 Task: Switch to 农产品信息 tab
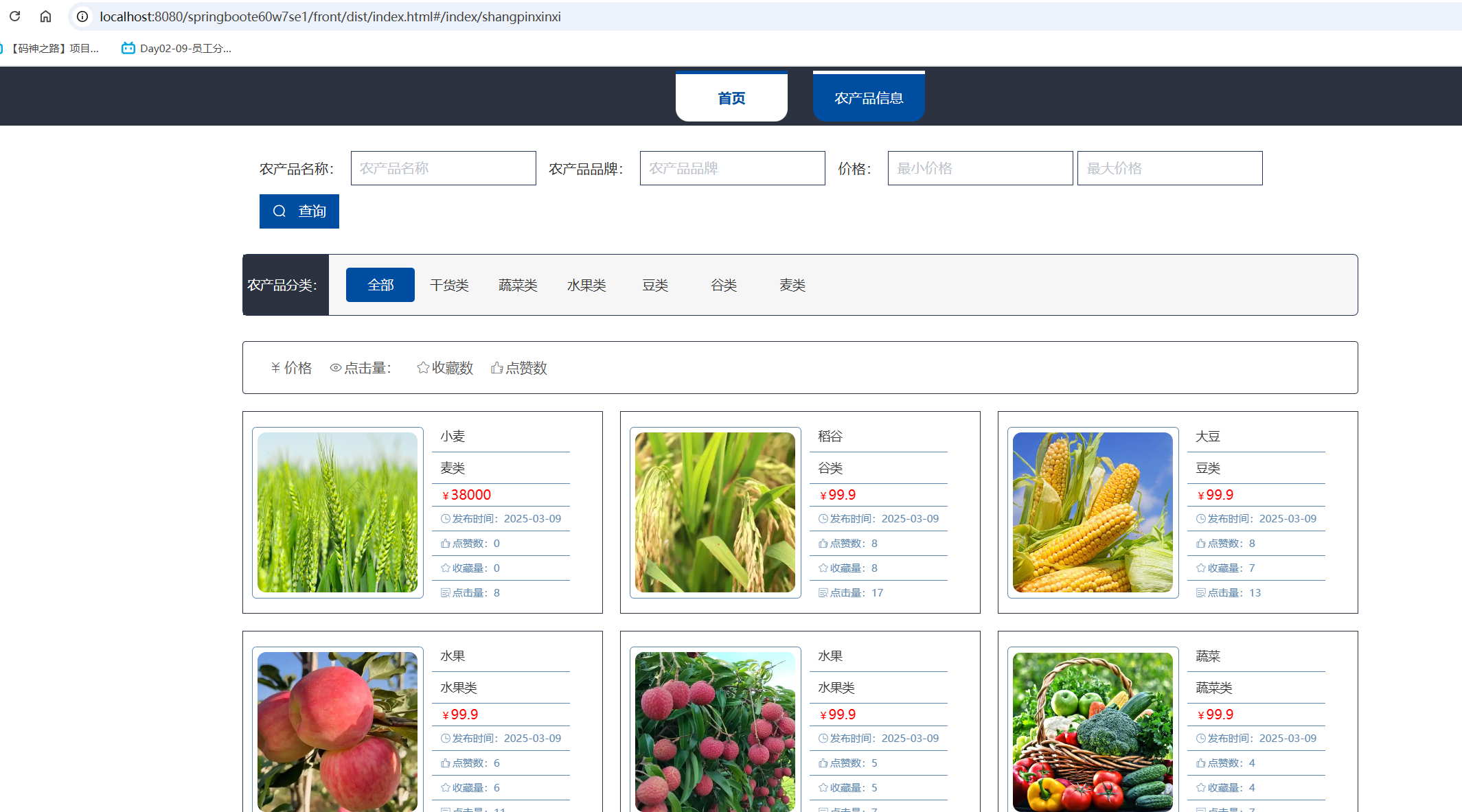pos(869,97)
